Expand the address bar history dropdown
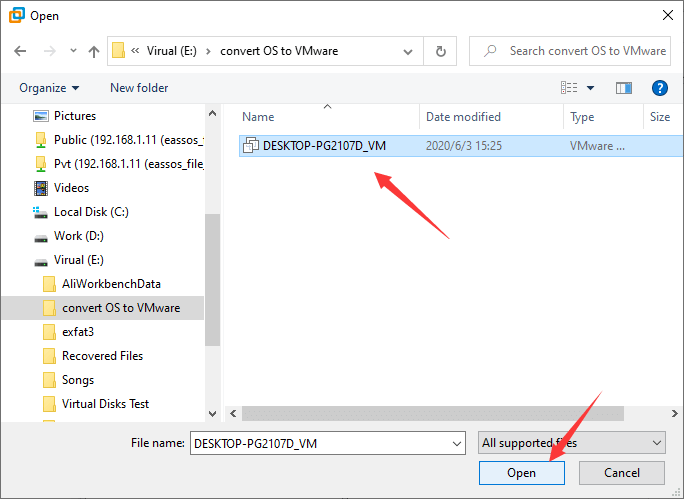The height and width of the screenshot is (499, 684). click(409, 51)
